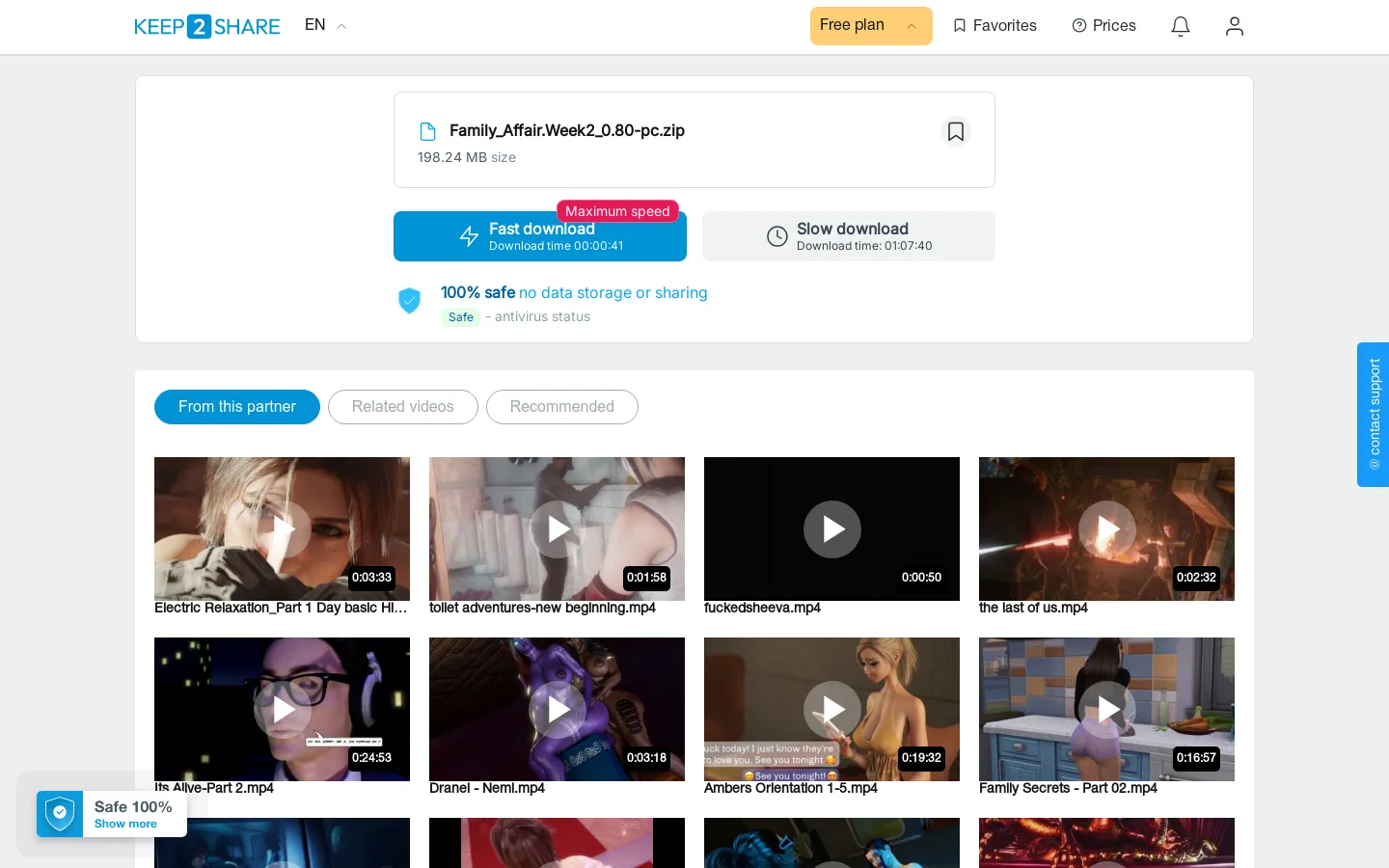This screenshot has width=1389, height=868.
Task: Open the toilet adventures-new beginning.mp4 title
Action: tap(542, 608)
